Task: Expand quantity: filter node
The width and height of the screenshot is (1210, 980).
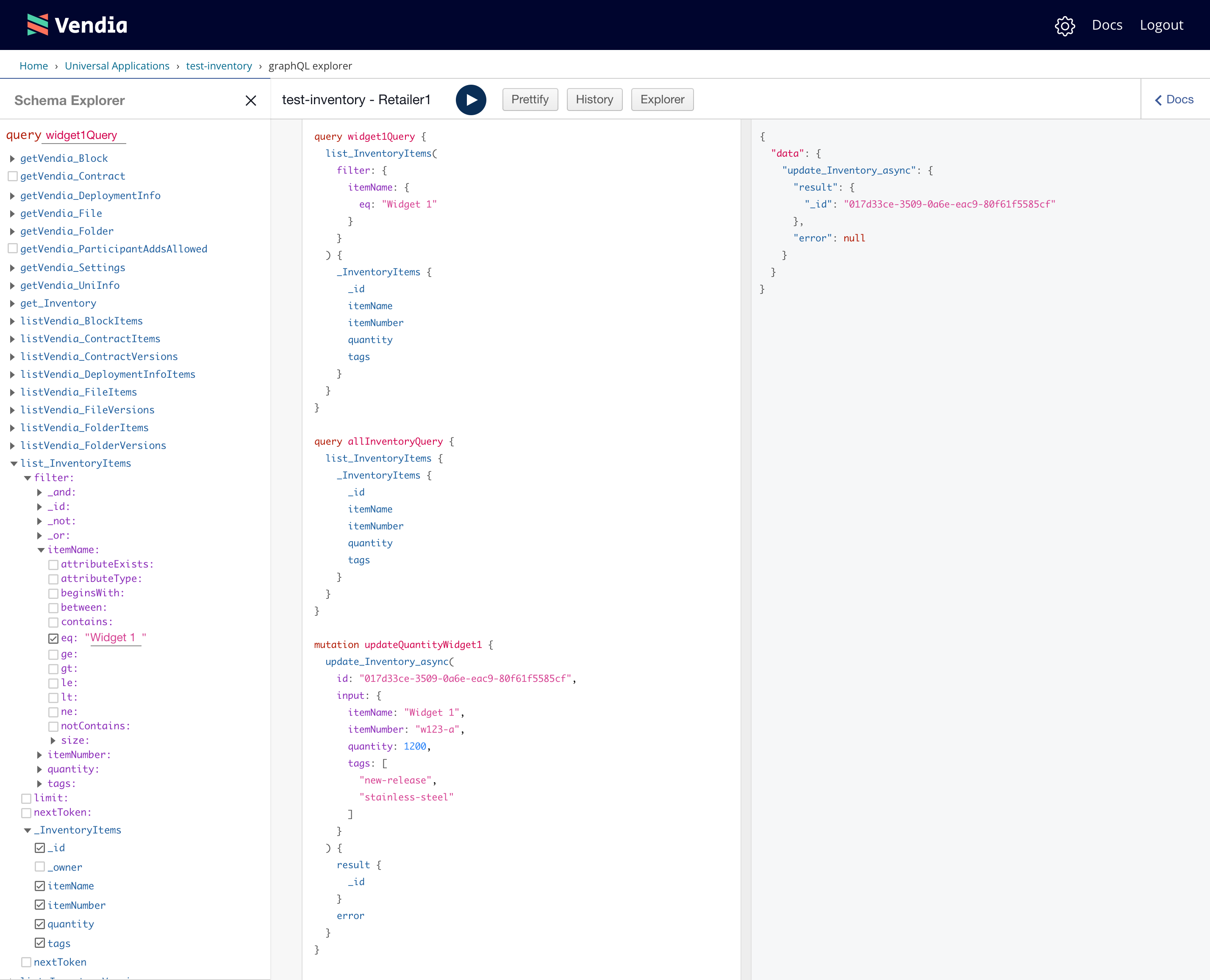Action: pos(39,770)
